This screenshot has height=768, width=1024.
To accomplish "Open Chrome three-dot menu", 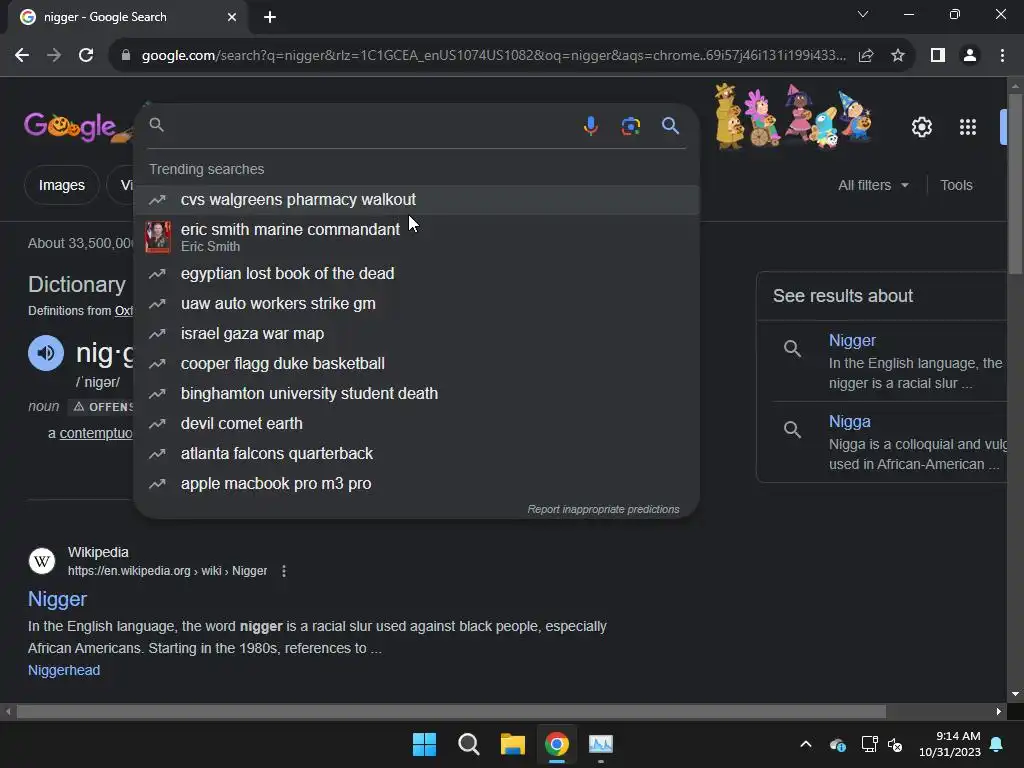I will pyautogui.click(x=1002, y=56).
